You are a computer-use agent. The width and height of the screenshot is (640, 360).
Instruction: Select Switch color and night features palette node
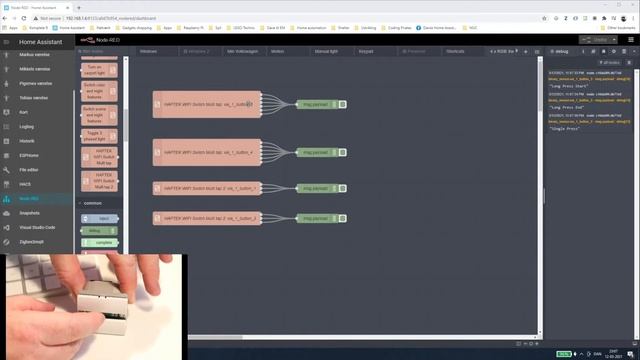click(99, 91)
